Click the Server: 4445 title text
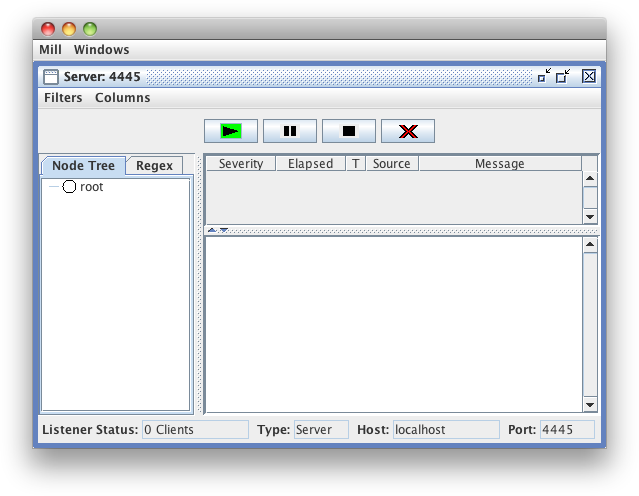The width and height of the screenshot is (639, 496). click(x=102, y=77)
